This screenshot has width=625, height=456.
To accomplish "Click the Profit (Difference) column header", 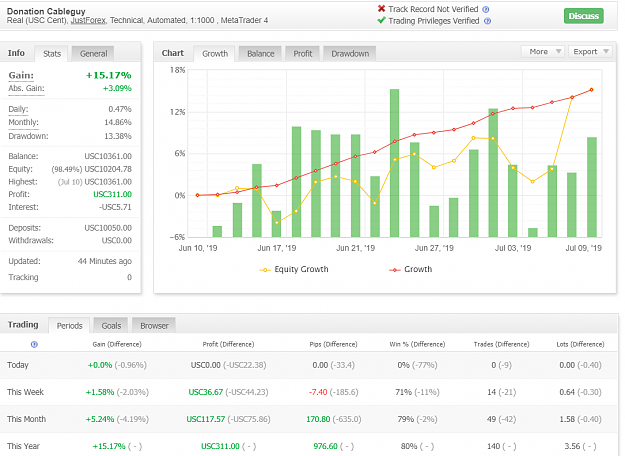I will point(228,344).
